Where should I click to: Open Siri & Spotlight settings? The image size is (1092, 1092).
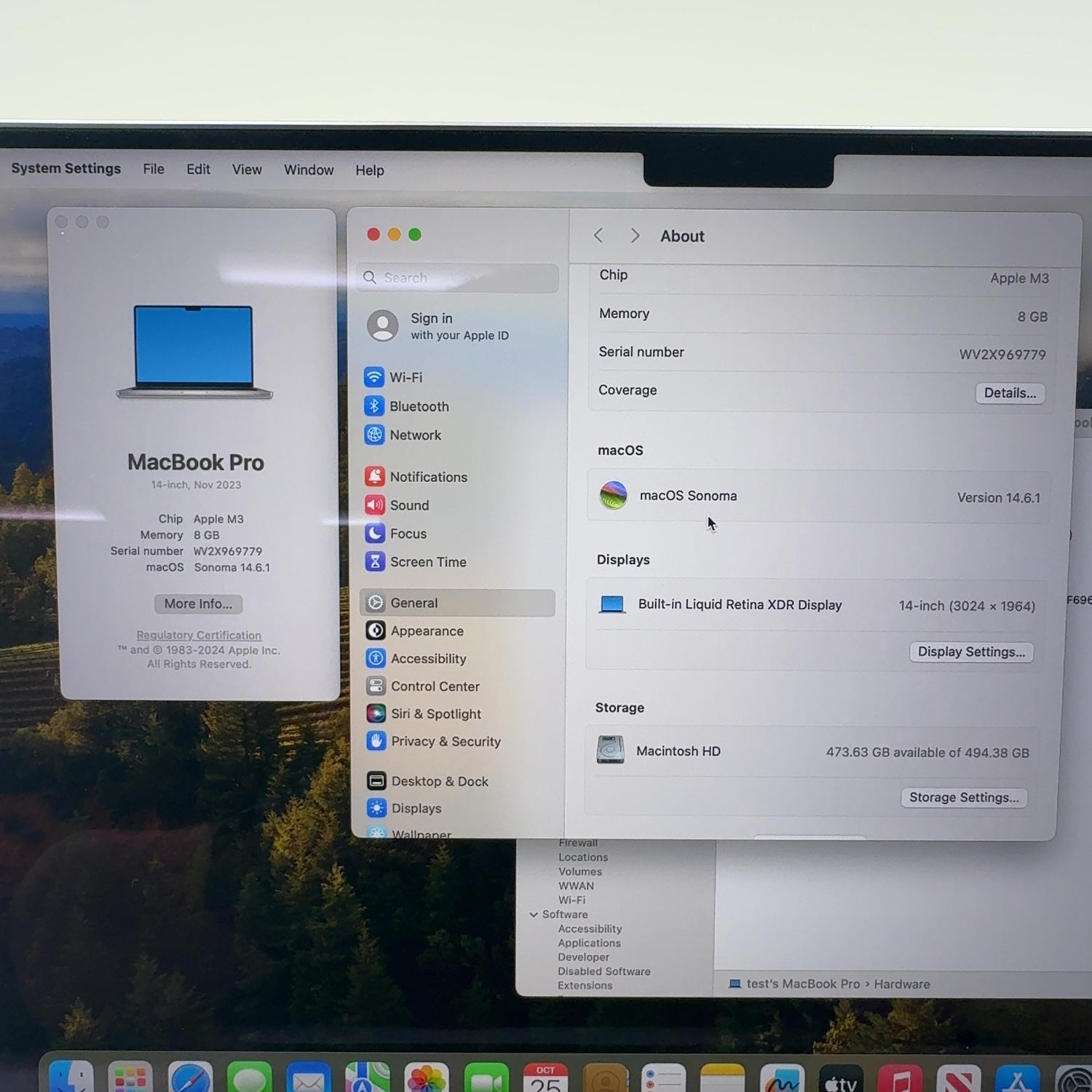coord(435,714)
